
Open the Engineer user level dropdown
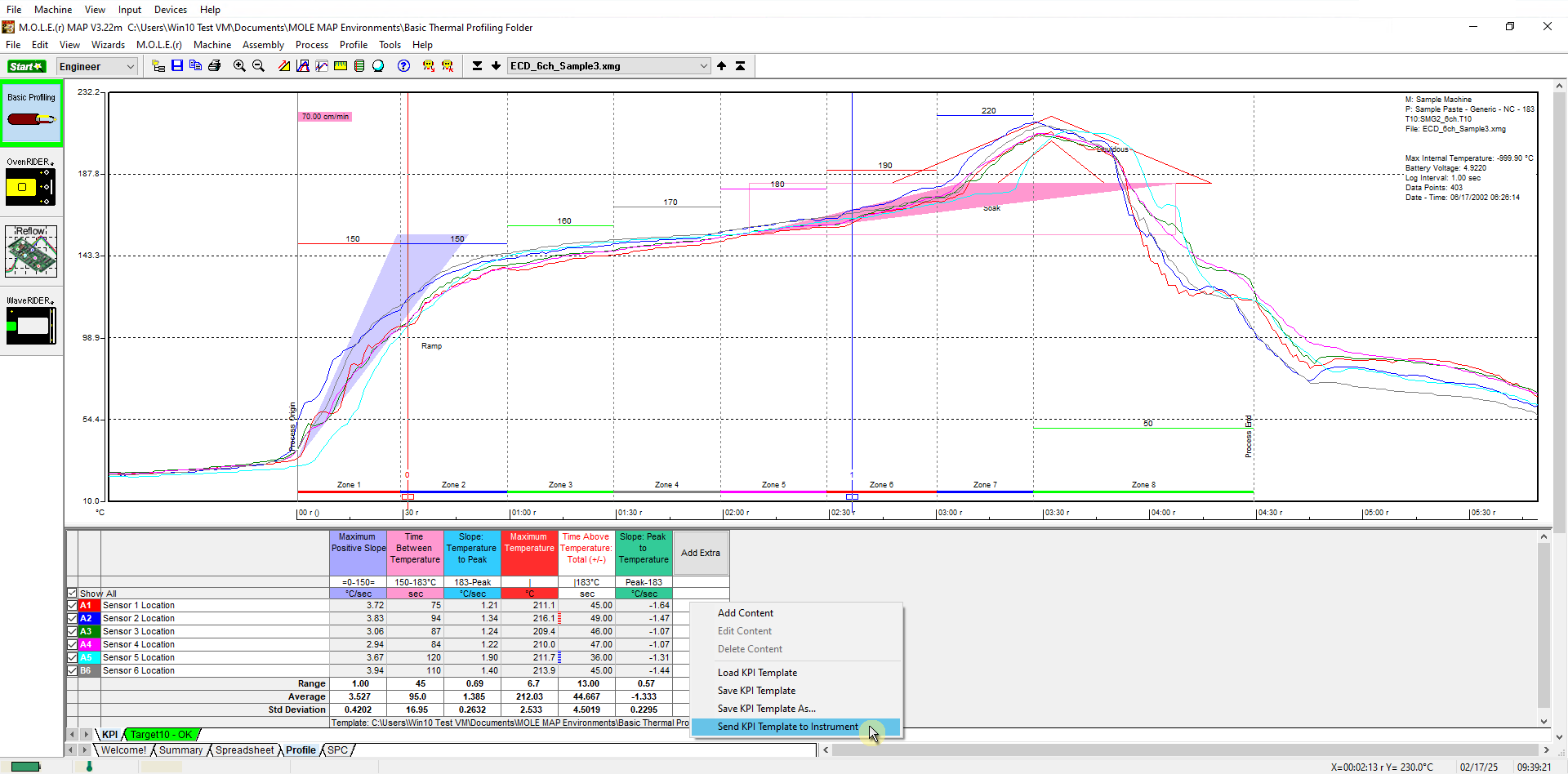[96, 67]
